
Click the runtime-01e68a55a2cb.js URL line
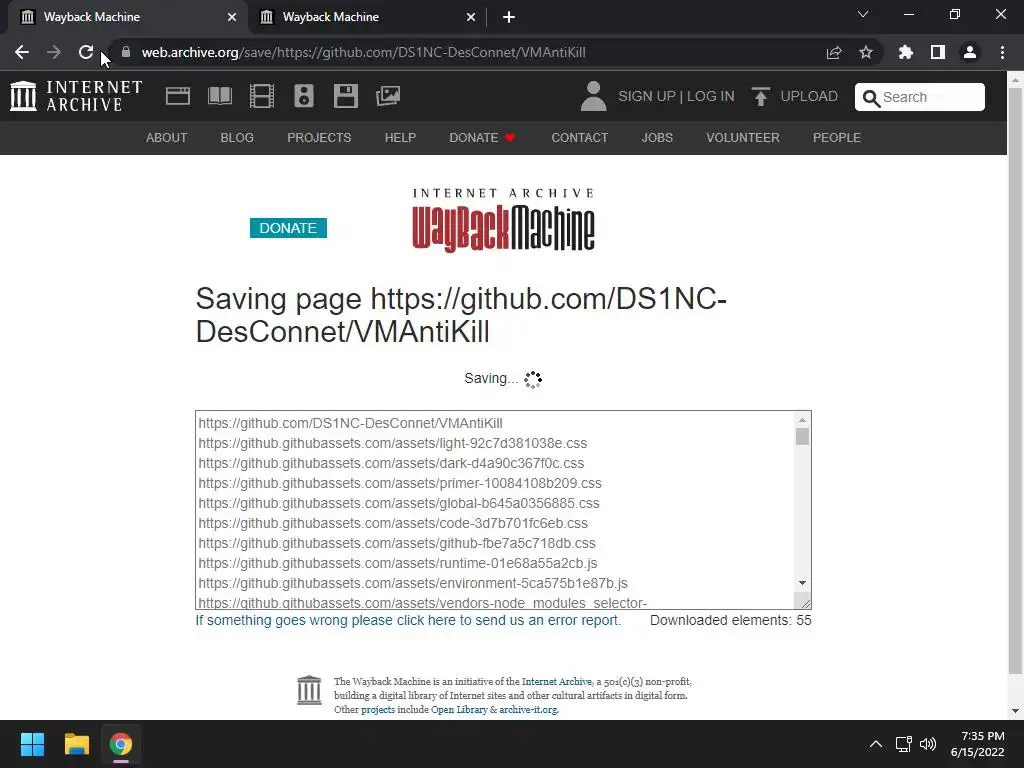coord(398,563)
